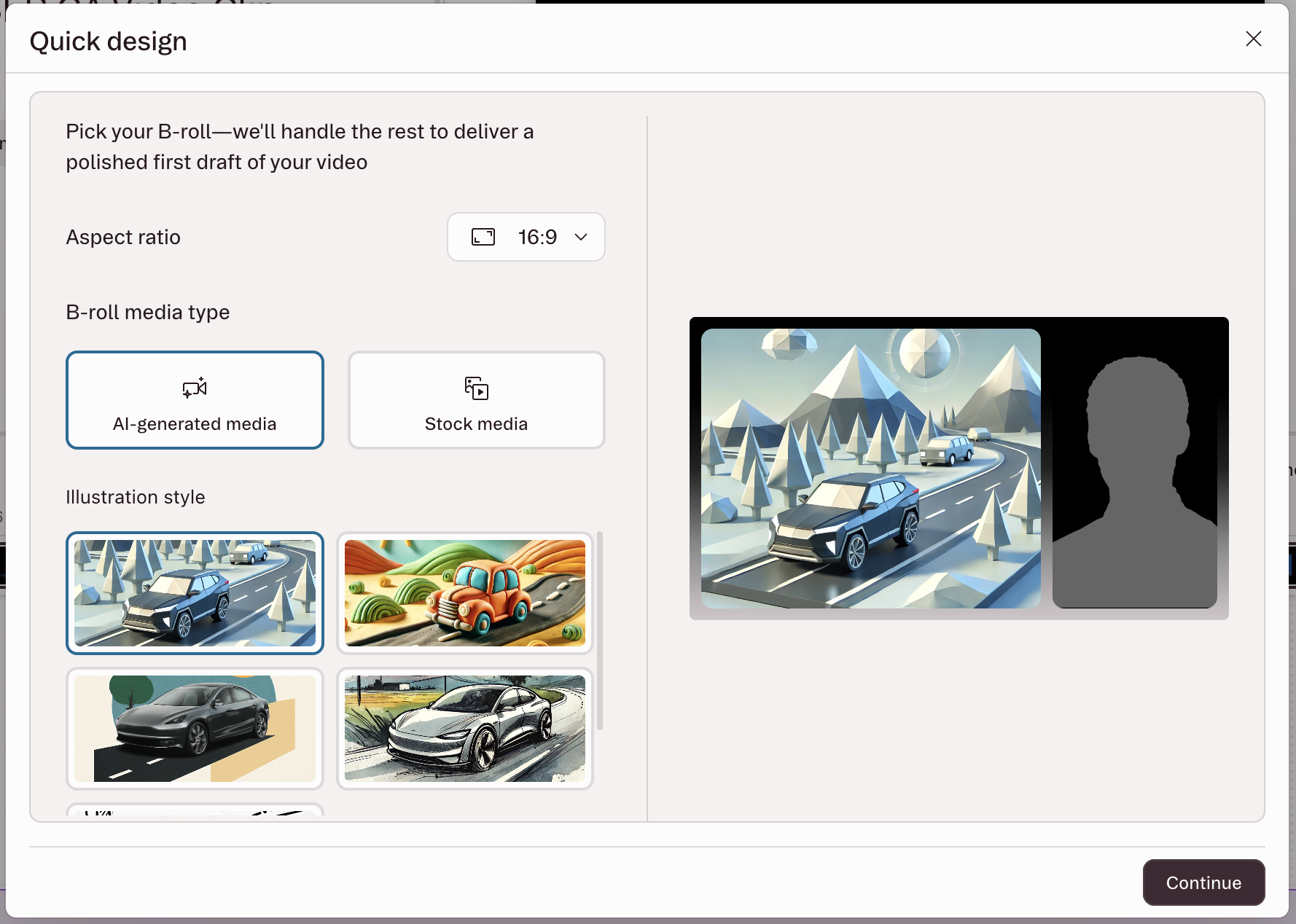Click the AI-generated media sparkle camera icon
This screenshot has width=1296, height=924.
tap(195, 388)
